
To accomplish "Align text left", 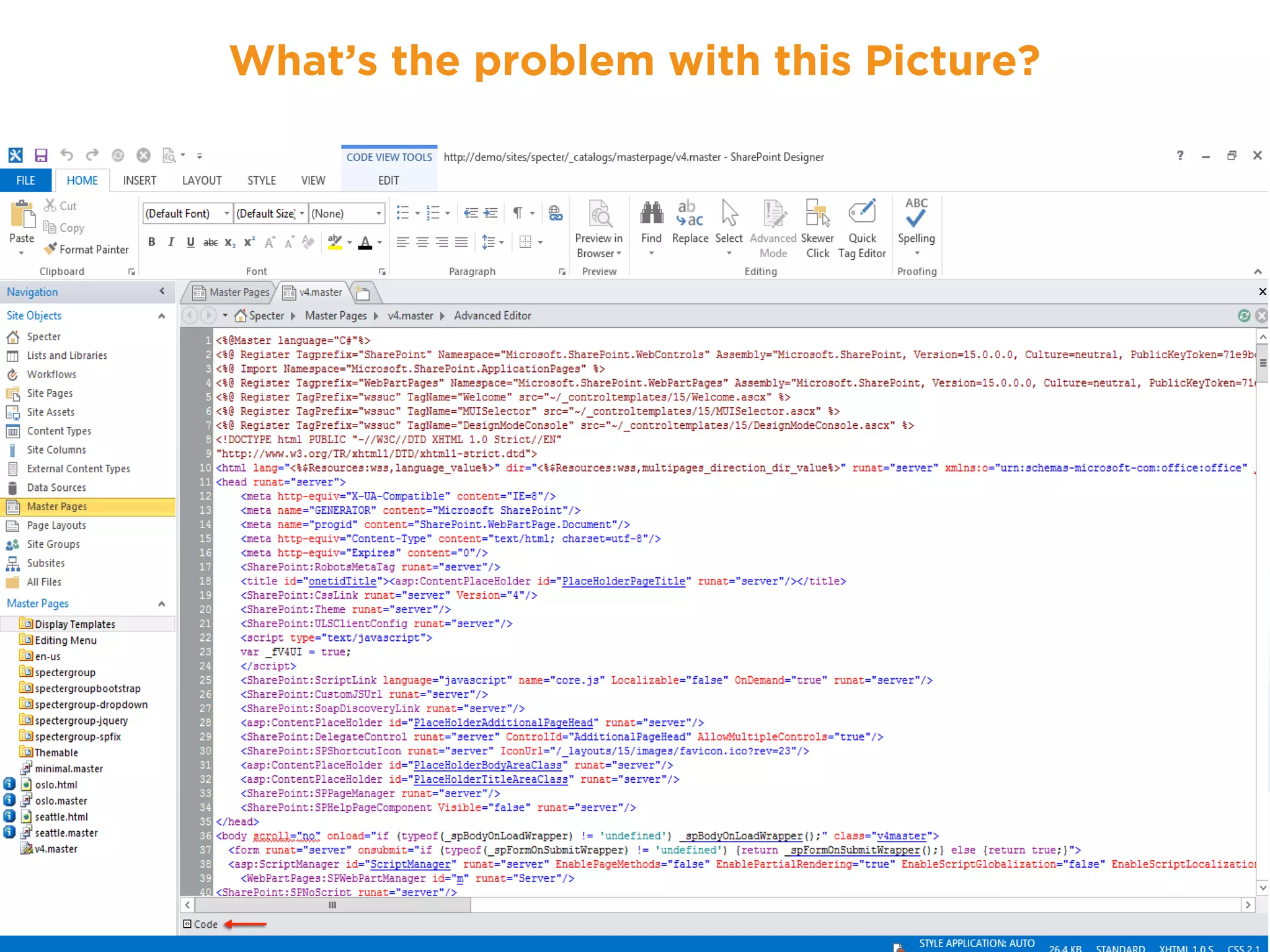I will (403, 242).
